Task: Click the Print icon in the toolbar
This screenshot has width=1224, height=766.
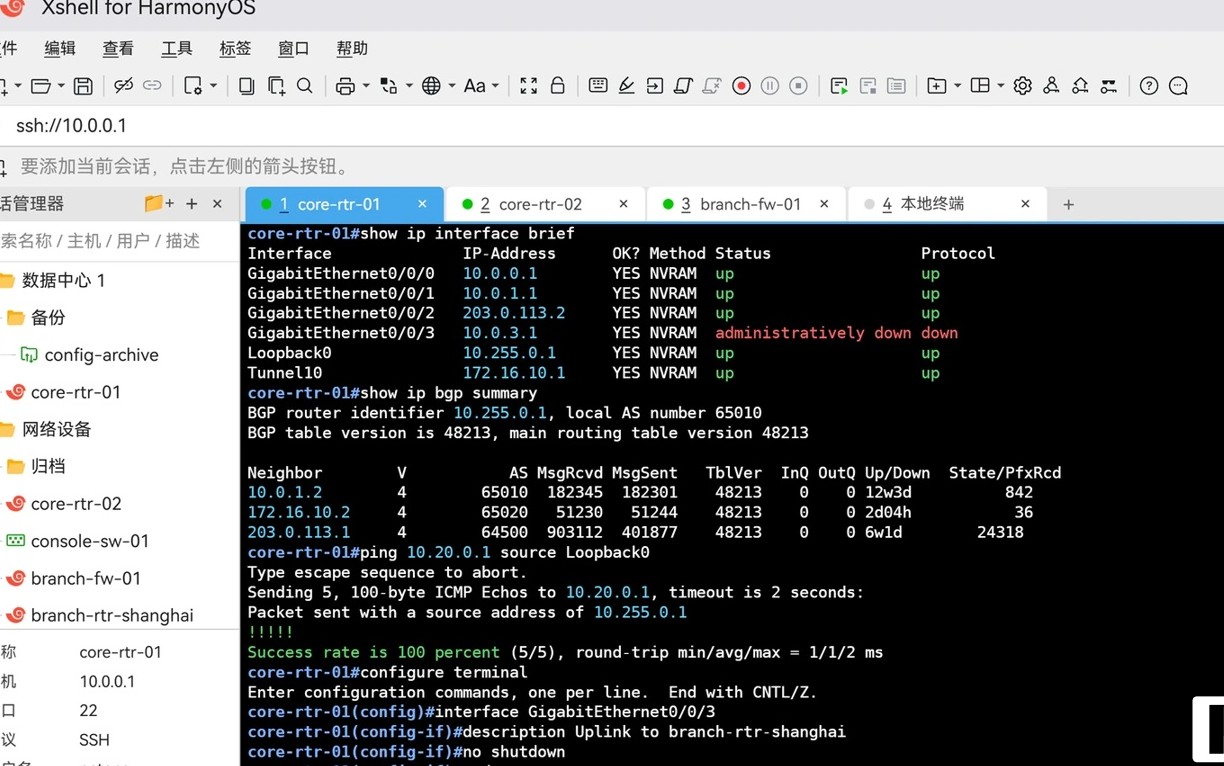Action: pos(345,86)
